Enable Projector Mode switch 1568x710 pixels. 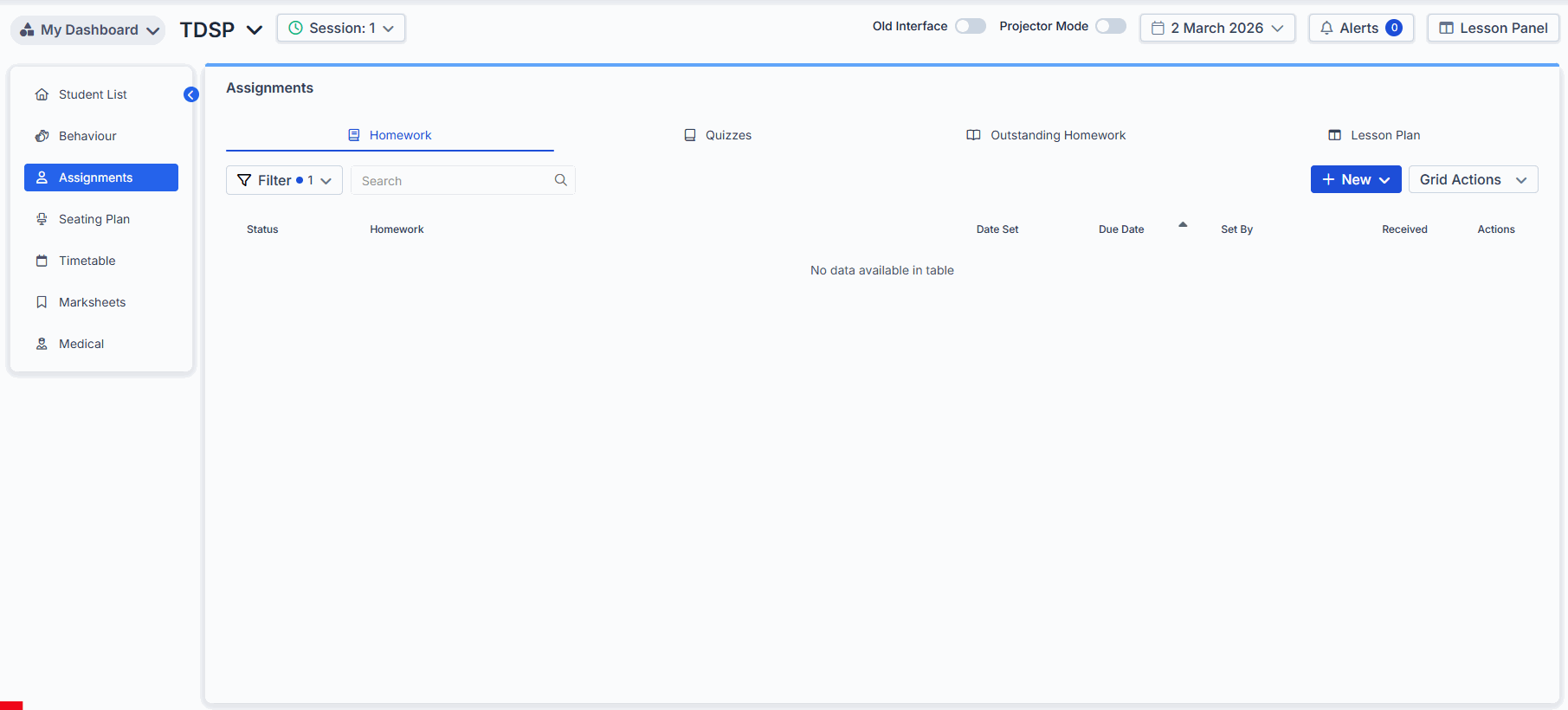[1110, 26]
